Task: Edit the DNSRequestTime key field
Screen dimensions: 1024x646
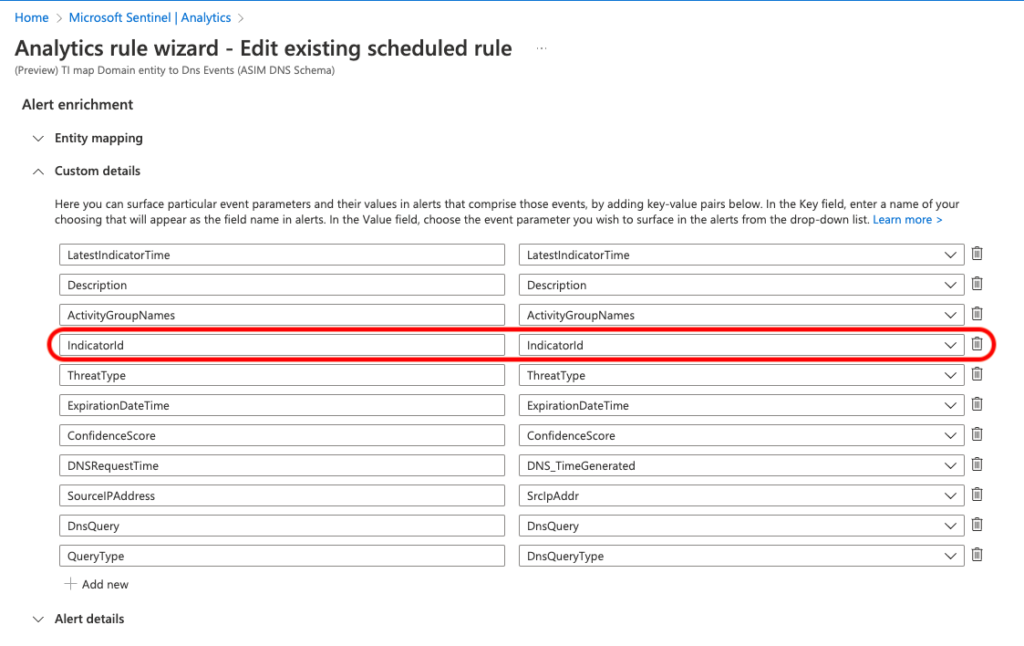Action: [281, 465]
